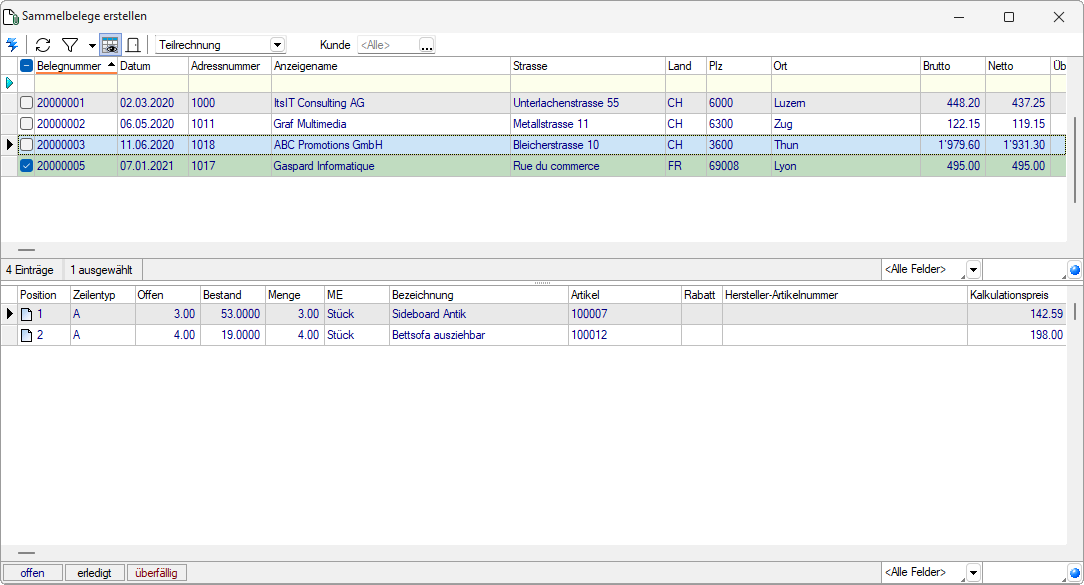1084x585 pixels.
Task: Expand the upper Alle Felder field dropdown
Action: [x=973, y=270]
